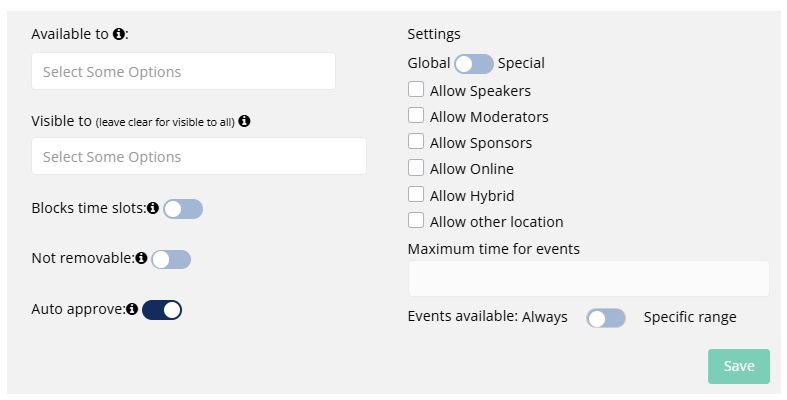The image size is (787, 400).
Task: Select the Allow Hybrid checkbox
Action: point(416,194)
